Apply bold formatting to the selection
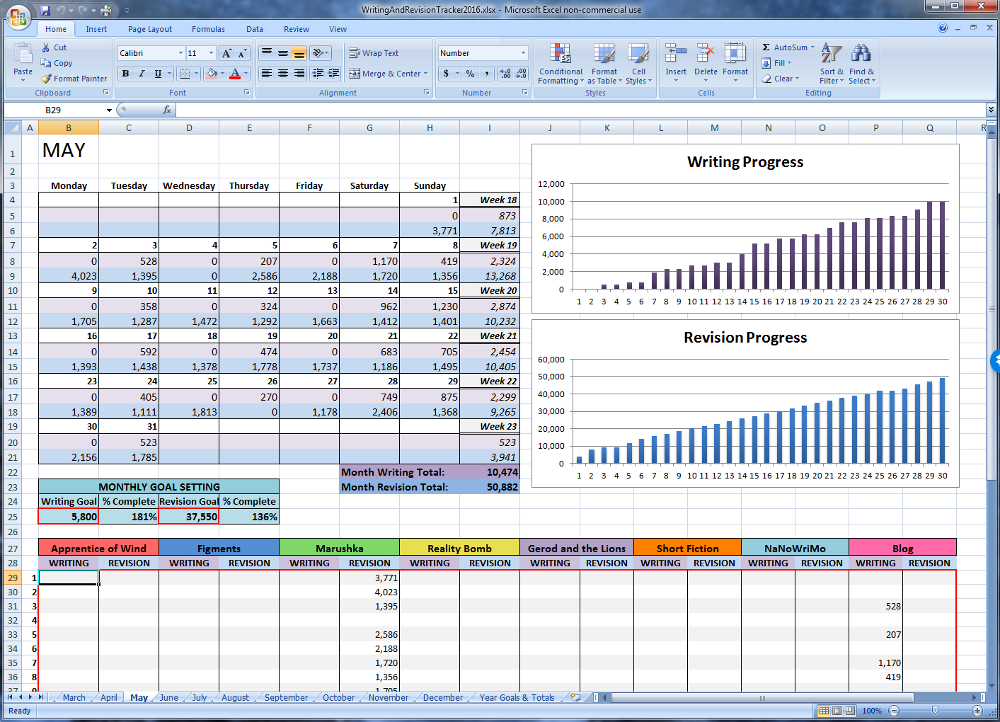 pyautogui.click(x=125, y=74)
